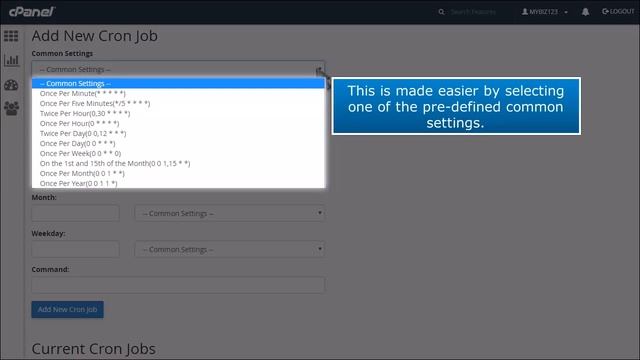
Task: Choose Once Per Week option
Action: [178, 153]
